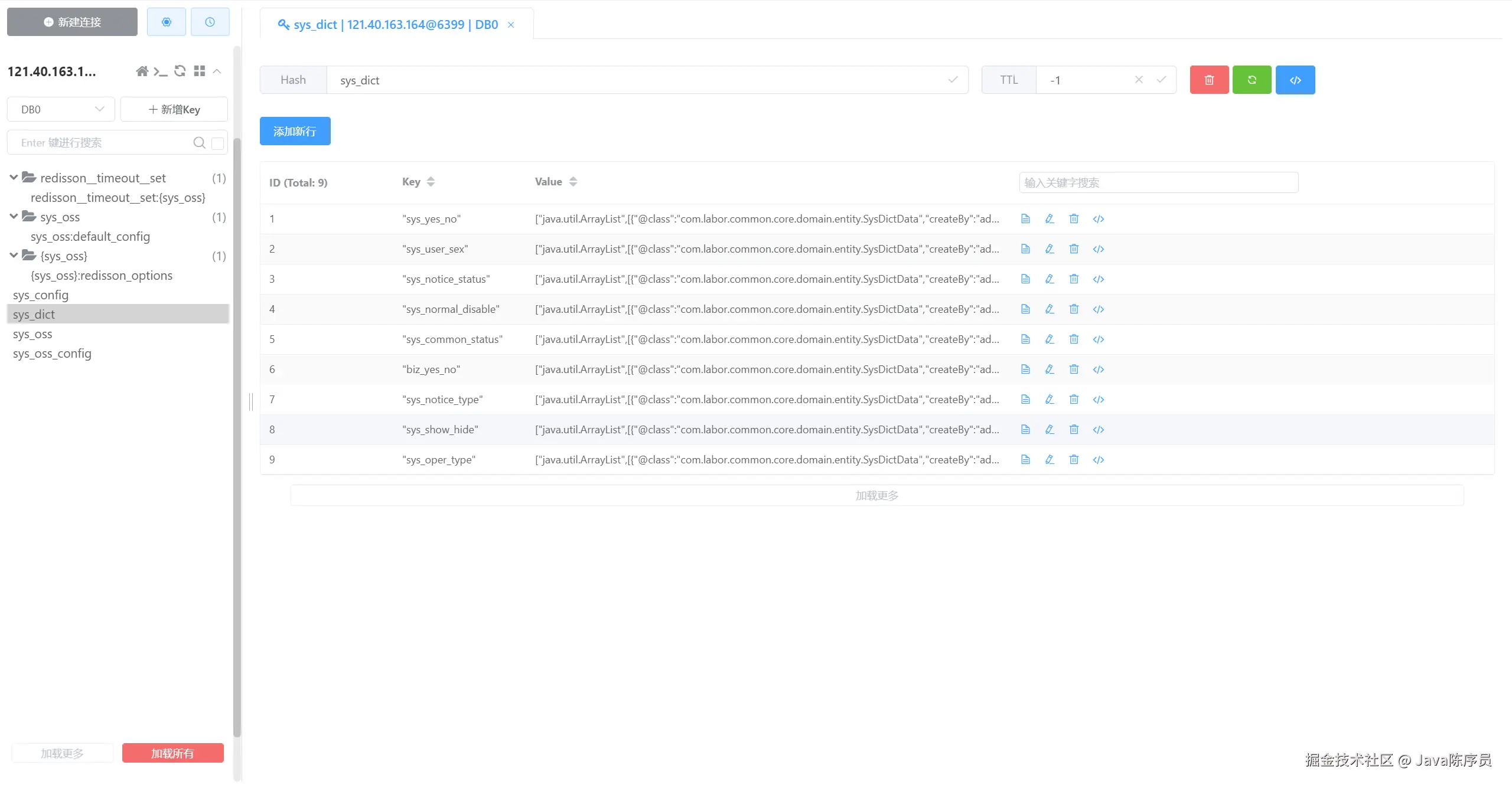
Task: Click the red delete key button
Action: click(x=1209, y=80)
